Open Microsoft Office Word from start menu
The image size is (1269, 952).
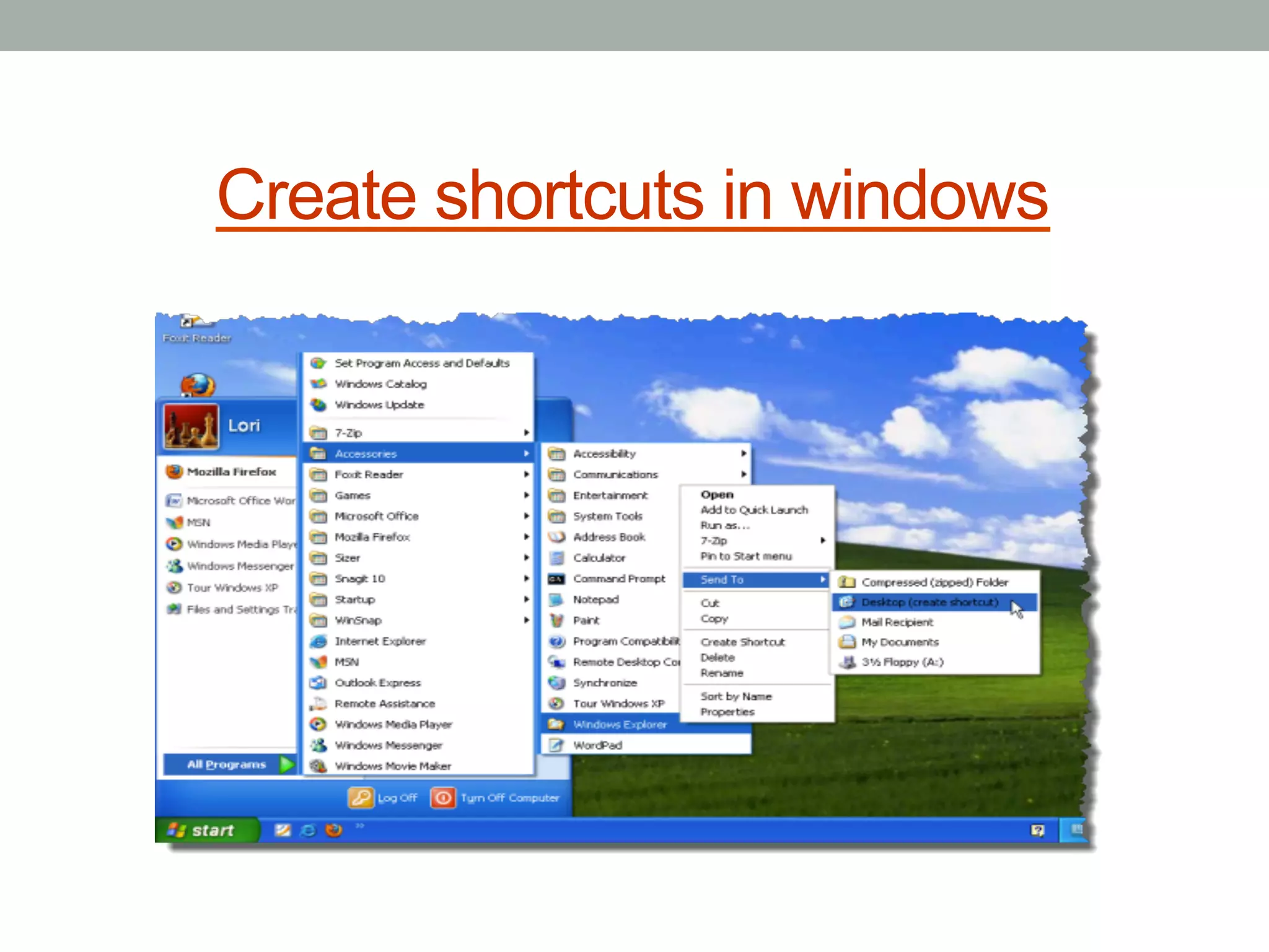coord(231,500)
